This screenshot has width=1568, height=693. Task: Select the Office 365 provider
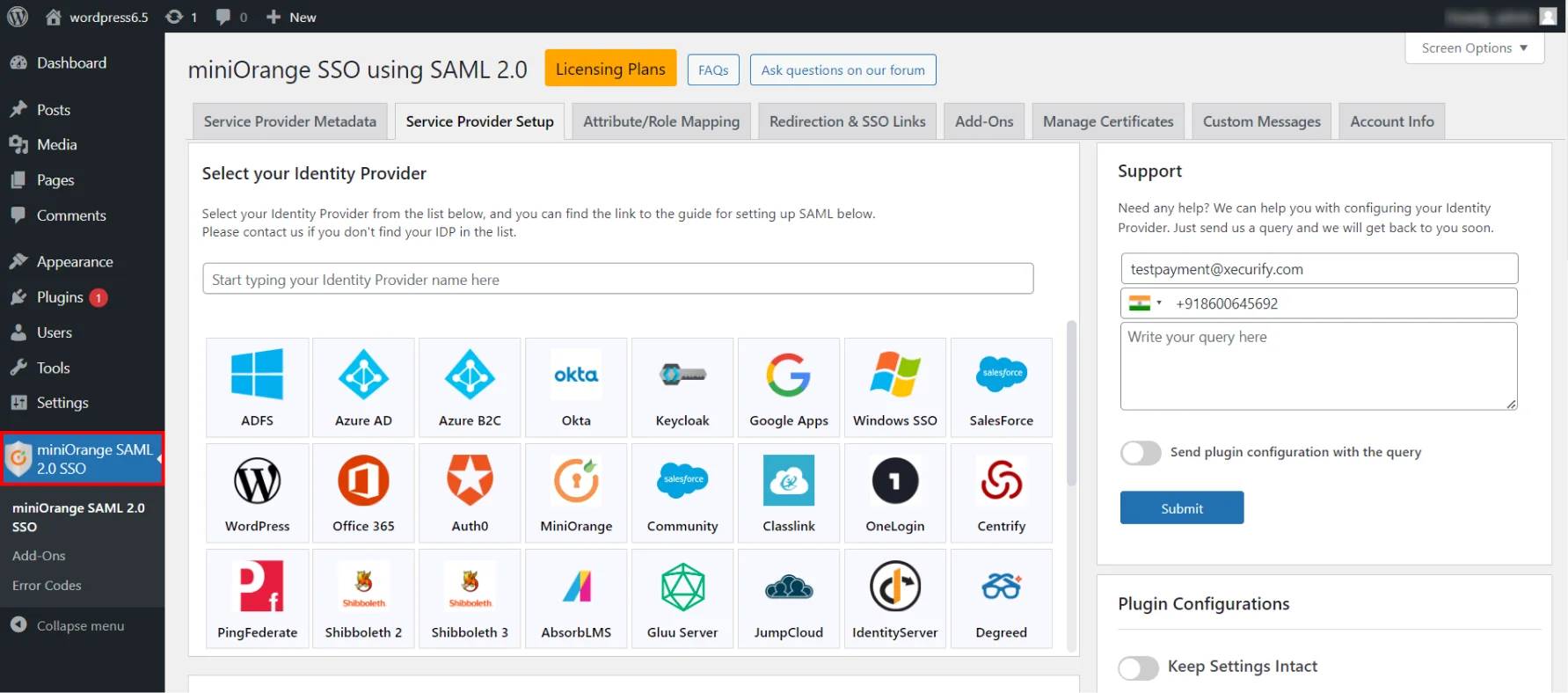pos(364,492)
